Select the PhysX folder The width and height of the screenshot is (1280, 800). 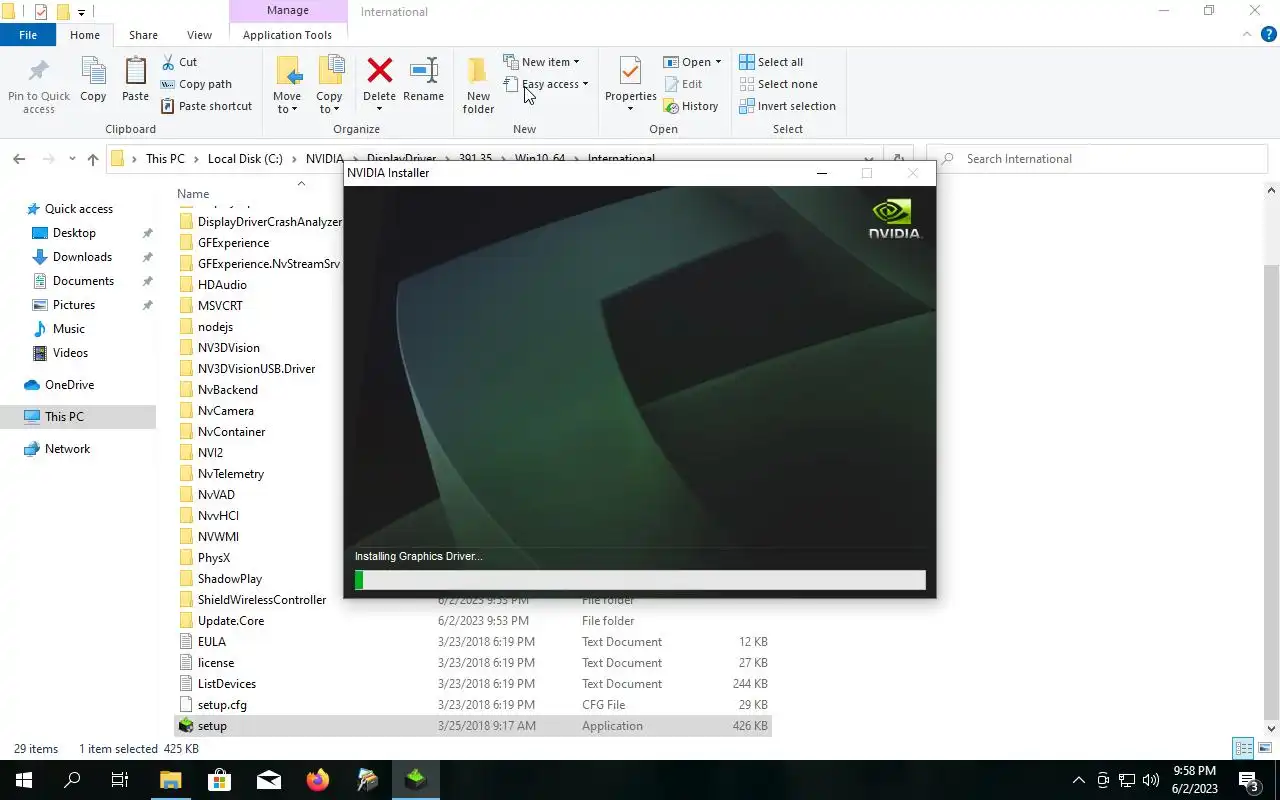(214, 558)
